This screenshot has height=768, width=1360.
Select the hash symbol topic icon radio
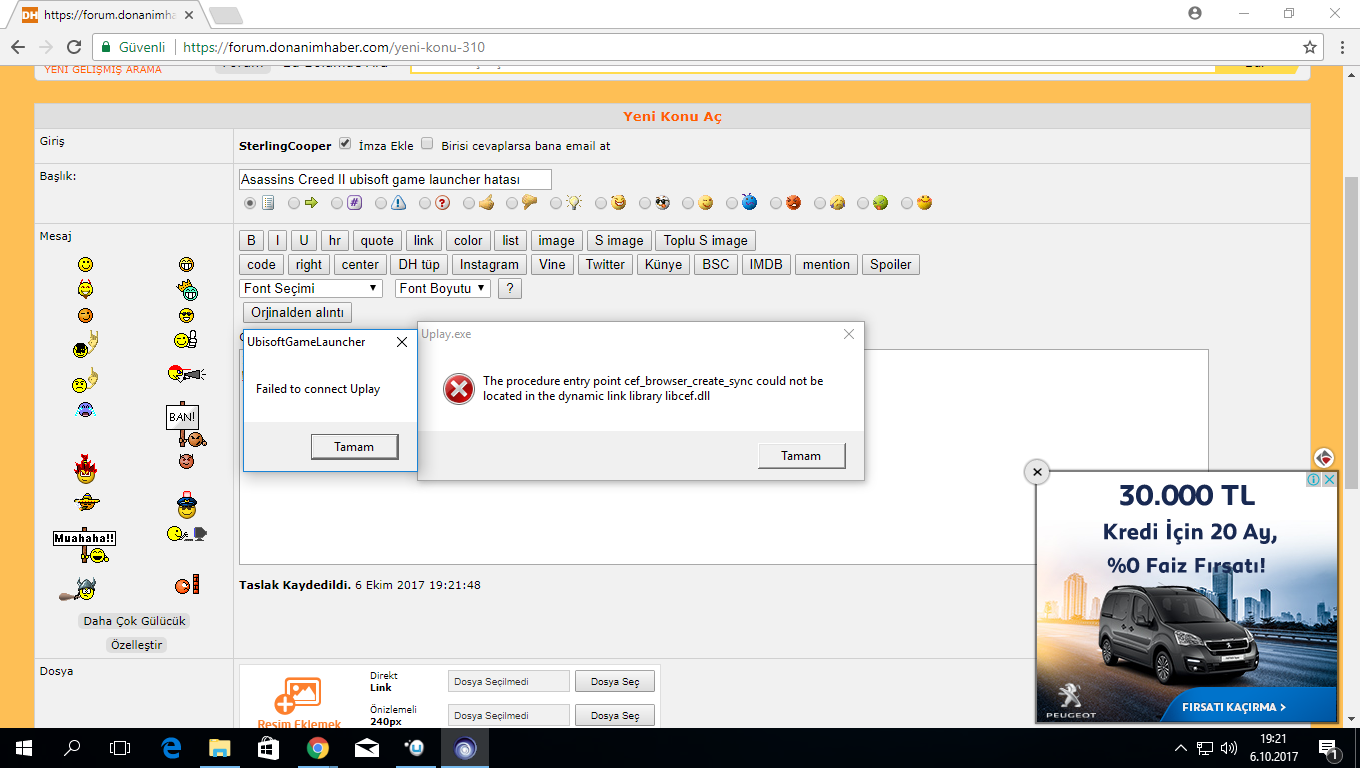338,203
